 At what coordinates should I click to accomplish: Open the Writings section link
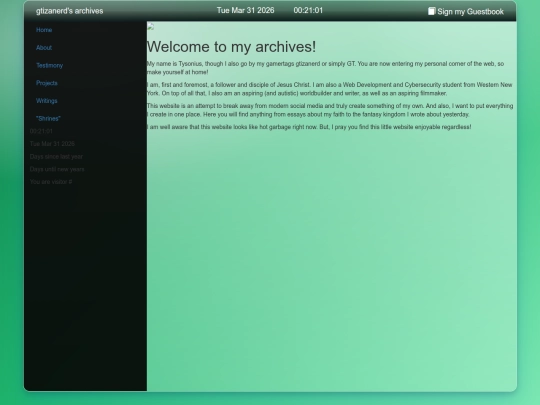[x=46, y=101]
